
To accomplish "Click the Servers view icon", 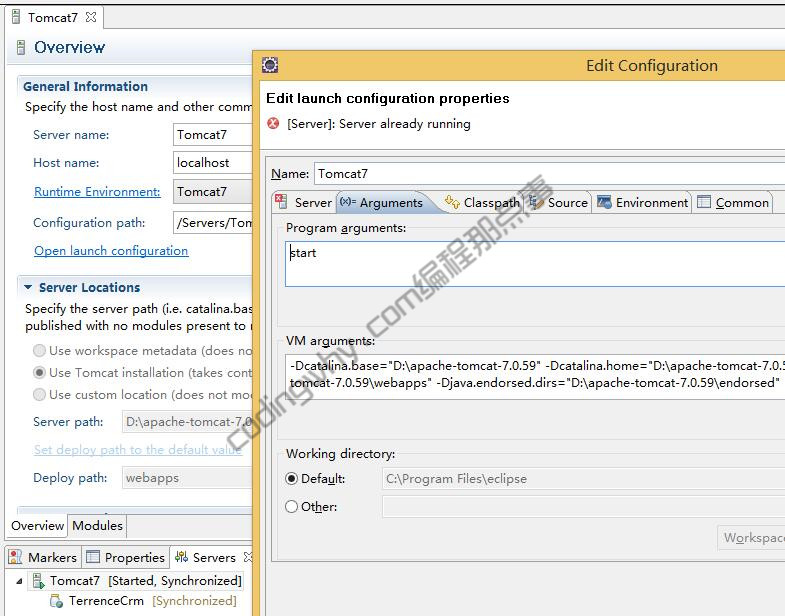I will pyautogui.click(x=181, y=557).
